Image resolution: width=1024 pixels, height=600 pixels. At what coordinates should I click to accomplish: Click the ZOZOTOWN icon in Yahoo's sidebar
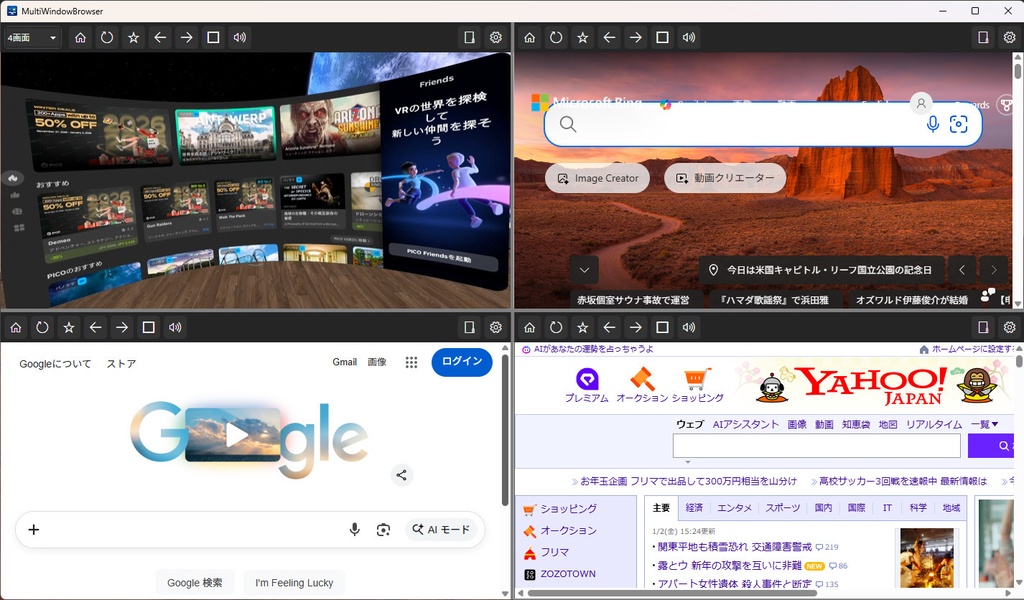point(529,573)
